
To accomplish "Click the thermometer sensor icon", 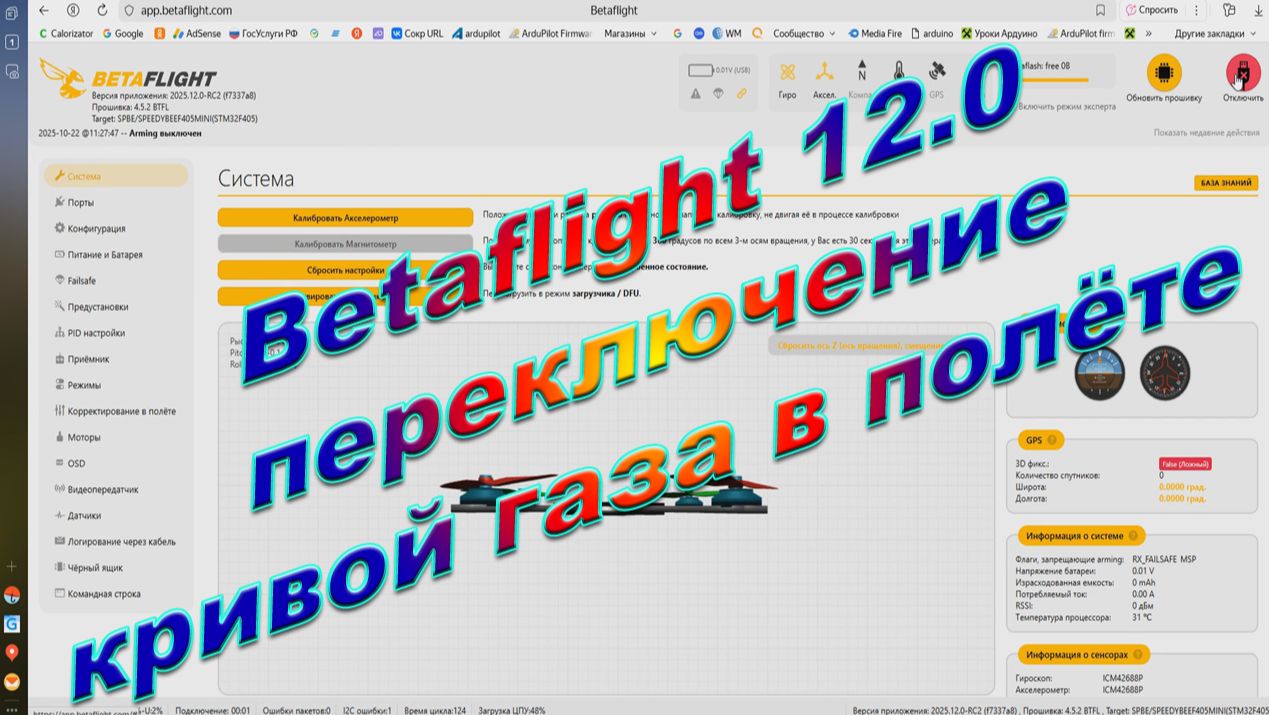I will click(899, 72).
